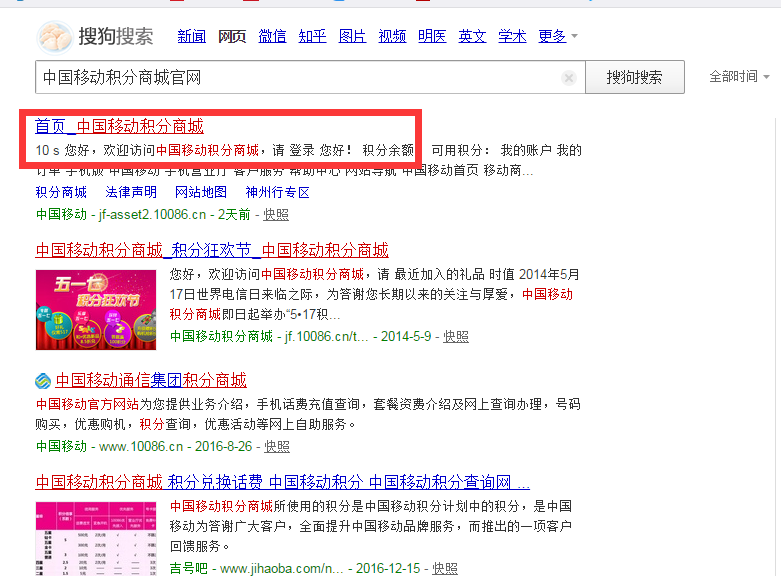Open 快照 for the 2014-5-9 result

[x=456, y=337]
